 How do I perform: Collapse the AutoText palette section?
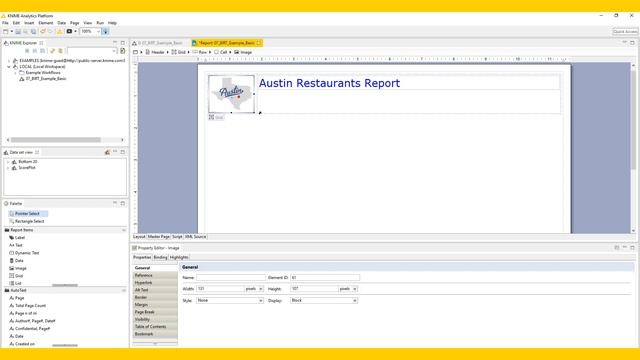pyautogui.click(x=124, y=290)
